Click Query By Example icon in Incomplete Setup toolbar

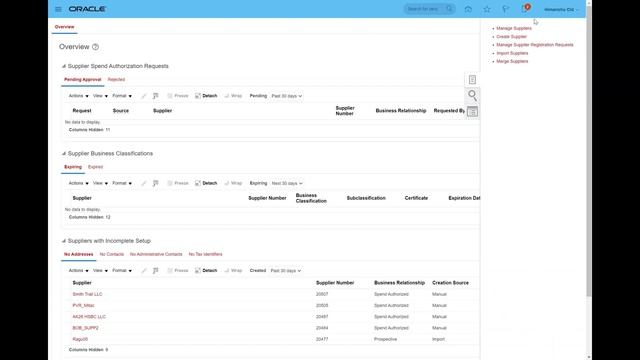tap(156, 271)
